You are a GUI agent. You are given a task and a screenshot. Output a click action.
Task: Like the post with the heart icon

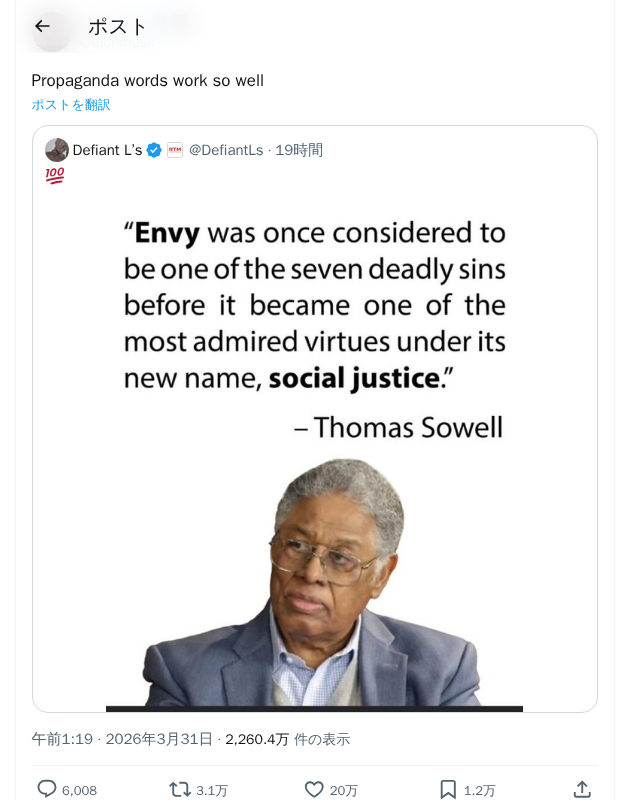coord(314,789)
